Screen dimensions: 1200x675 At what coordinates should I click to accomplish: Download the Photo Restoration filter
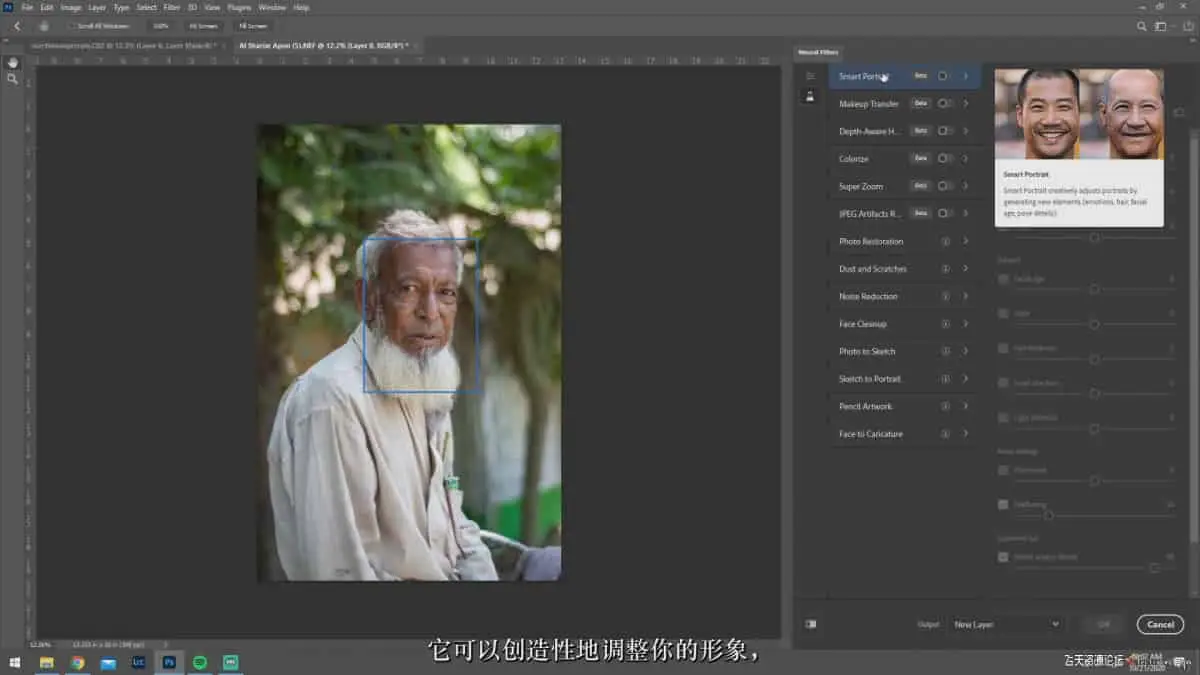(x=945, y=241)
